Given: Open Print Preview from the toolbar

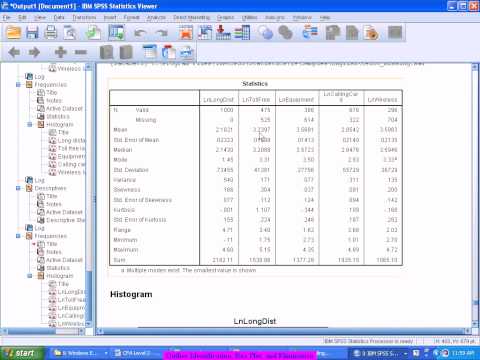Looking at the screenshot, I should 70,33.
